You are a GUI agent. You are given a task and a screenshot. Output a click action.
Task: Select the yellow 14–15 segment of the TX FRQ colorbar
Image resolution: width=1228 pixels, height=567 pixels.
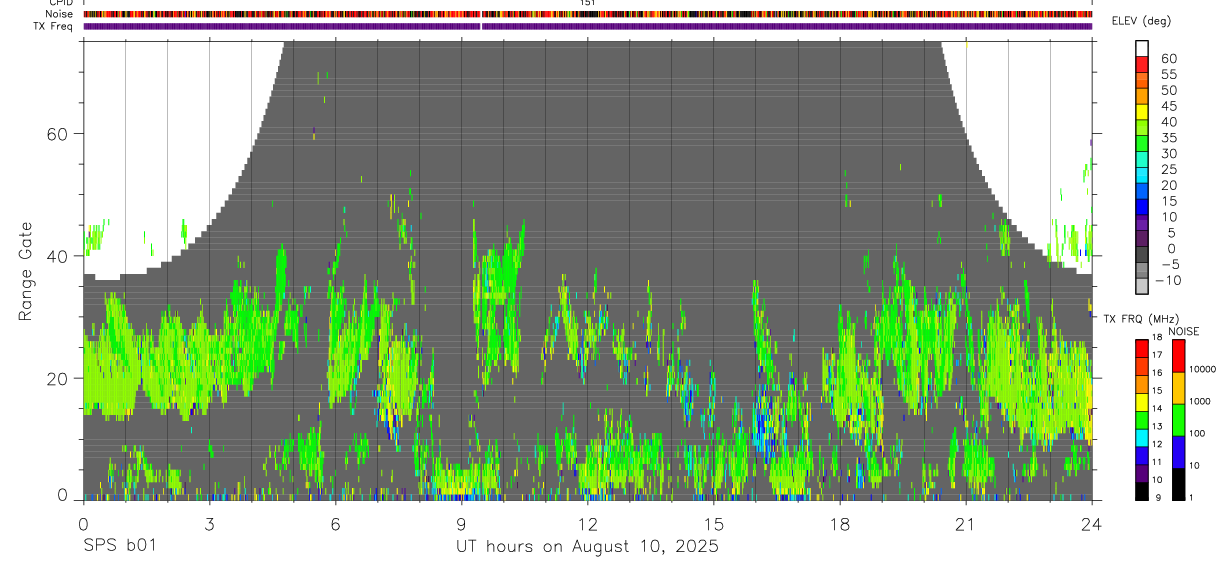pos(1142,402)
